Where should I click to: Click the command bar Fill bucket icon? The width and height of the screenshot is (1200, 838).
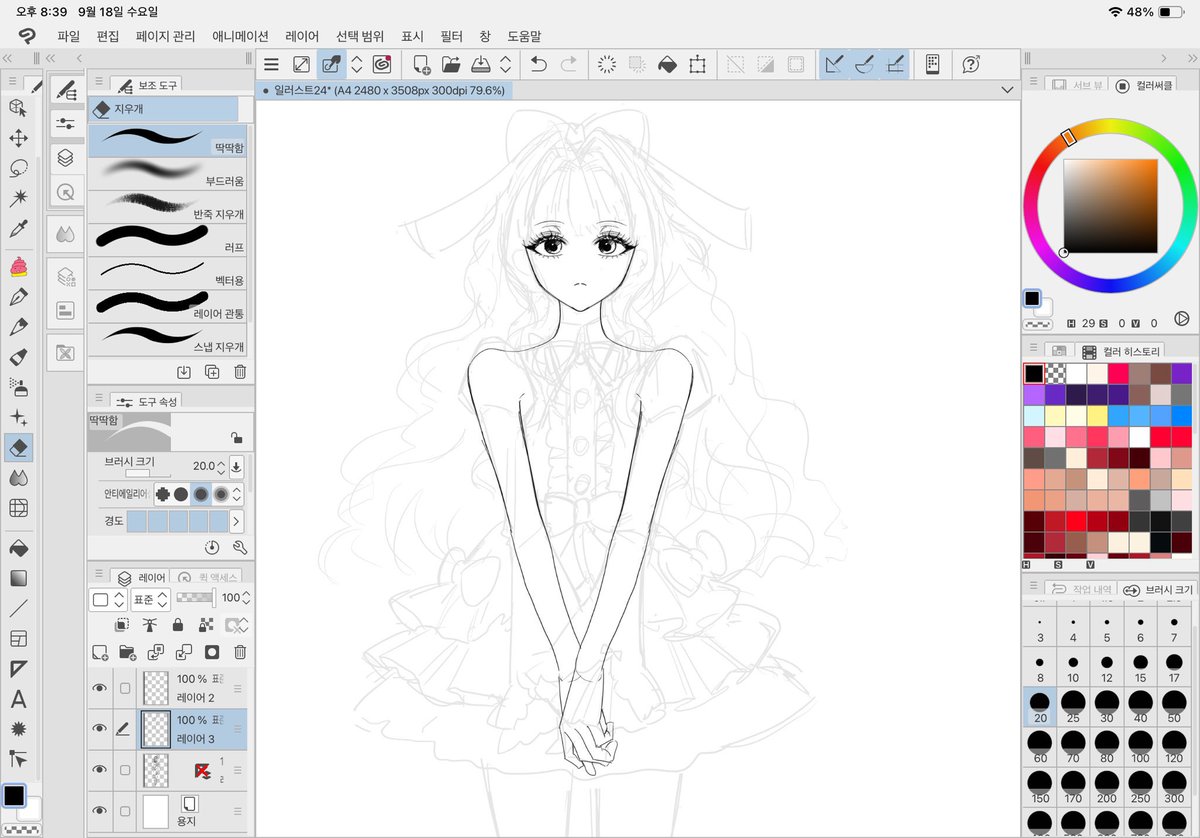[667, 65]
